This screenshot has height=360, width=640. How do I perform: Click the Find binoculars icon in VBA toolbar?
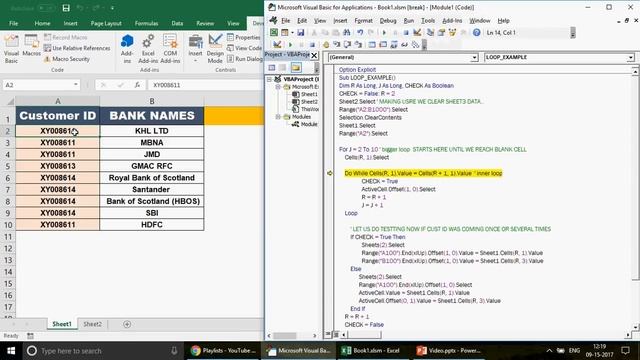point(347,33)
